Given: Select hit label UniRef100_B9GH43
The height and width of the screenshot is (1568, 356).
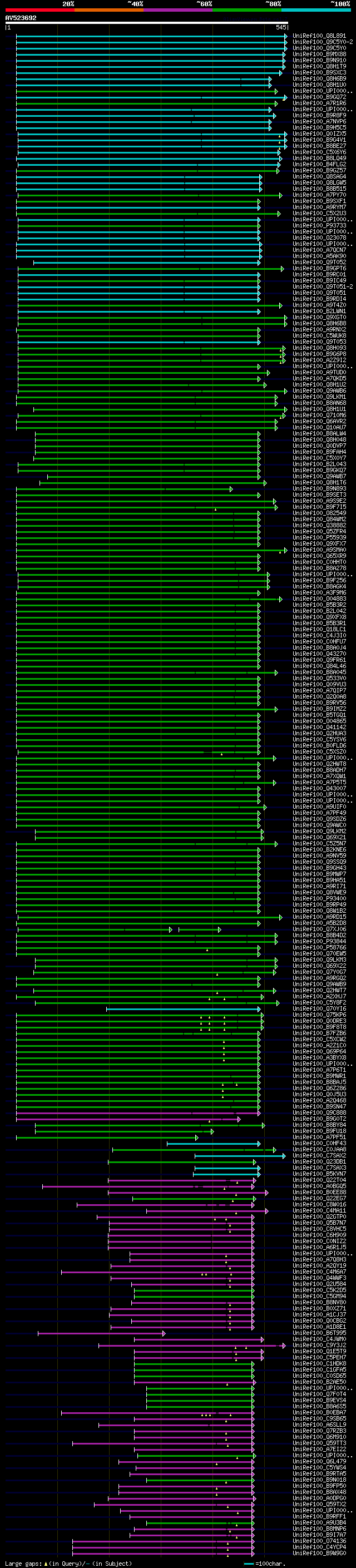Looking at the screenshot, I should click(319, 868).
